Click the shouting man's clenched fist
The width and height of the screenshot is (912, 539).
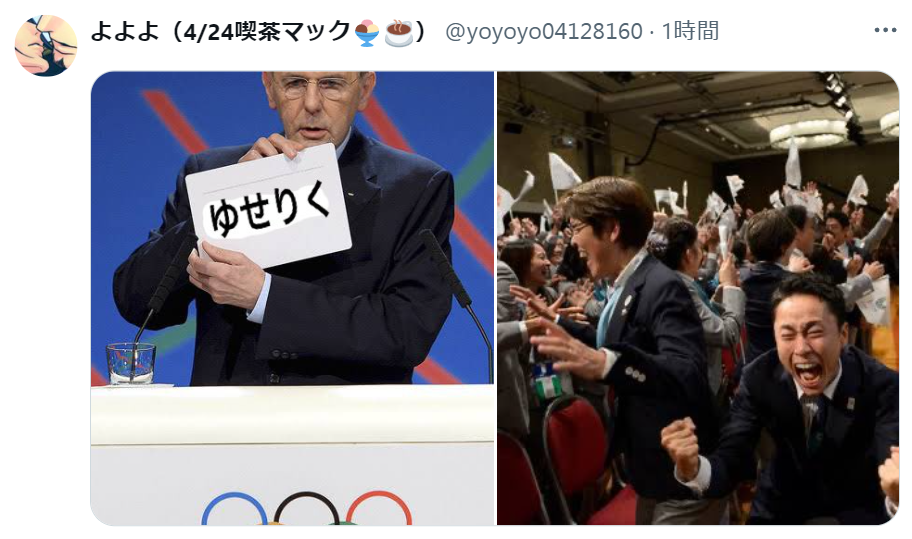point(681,444)
